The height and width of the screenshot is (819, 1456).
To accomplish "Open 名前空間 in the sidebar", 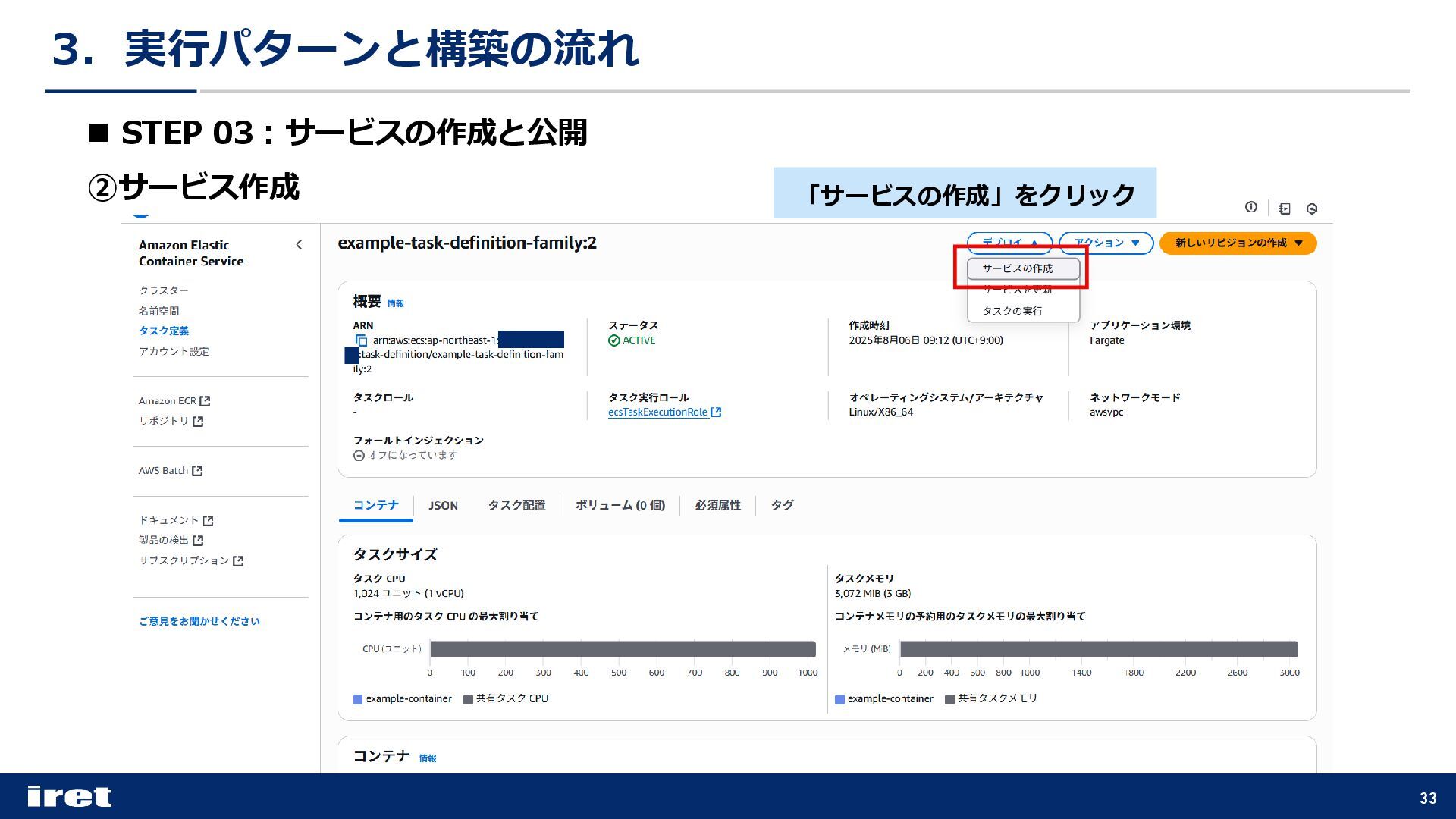I will (x=158, y=311).
